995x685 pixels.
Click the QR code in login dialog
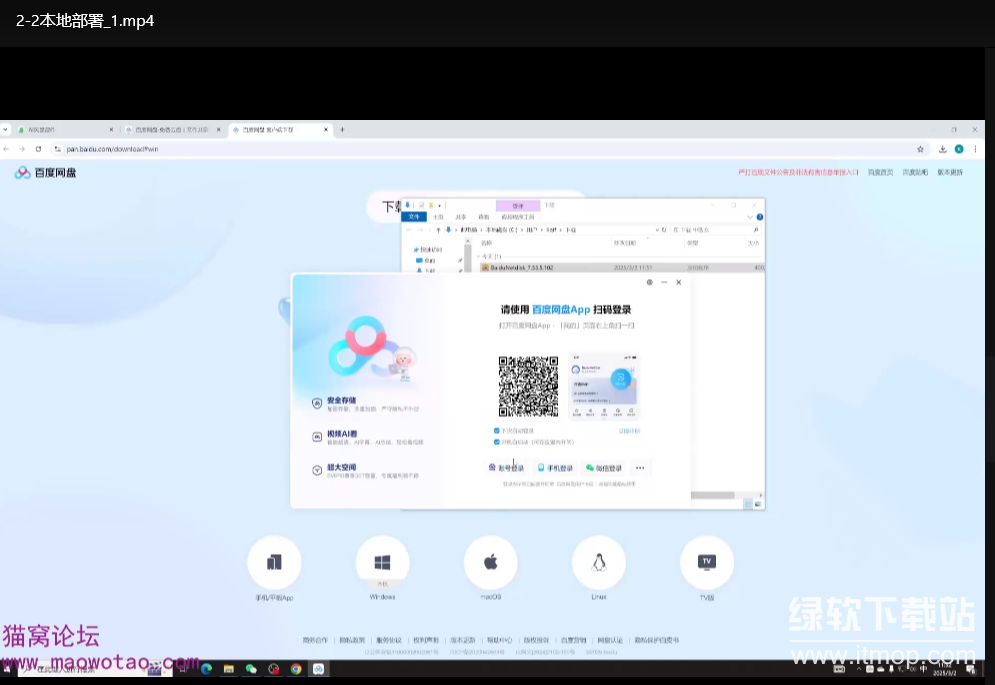pos(528,386)
